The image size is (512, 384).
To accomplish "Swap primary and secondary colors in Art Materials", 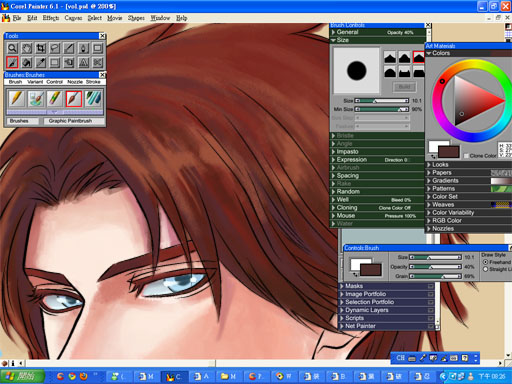I will tap(433, 156).
